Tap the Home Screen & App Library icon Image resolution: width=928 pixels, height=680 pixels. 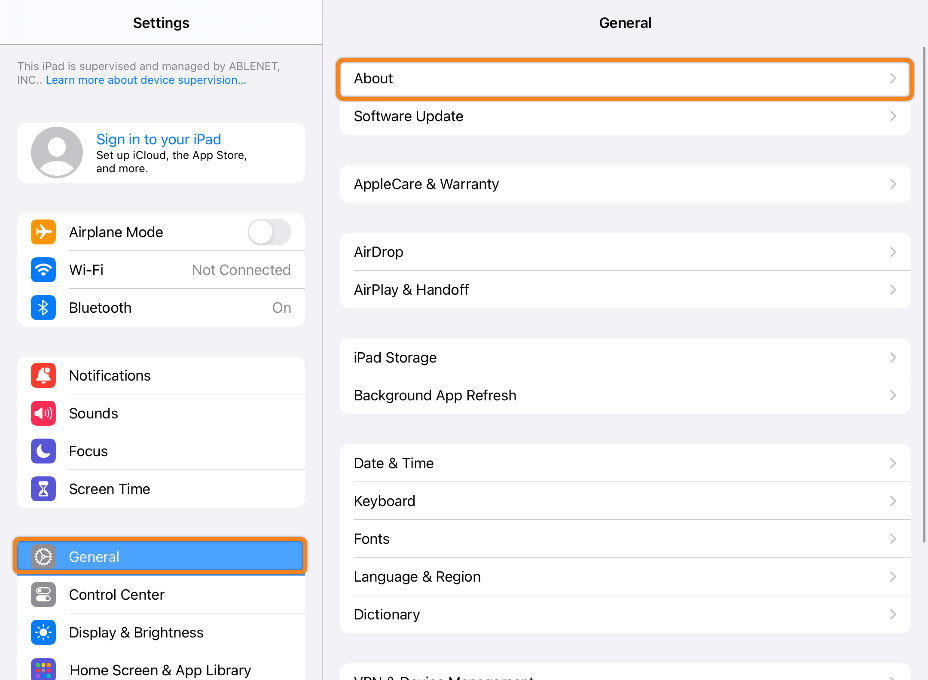point(43,669)
